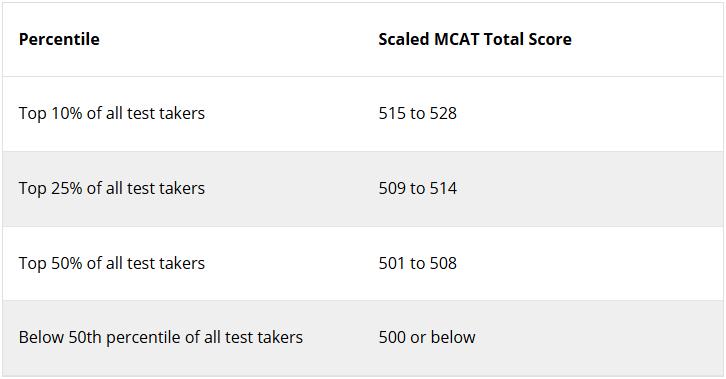Click the '501 to 508' score cell

[x=418, y=263]
